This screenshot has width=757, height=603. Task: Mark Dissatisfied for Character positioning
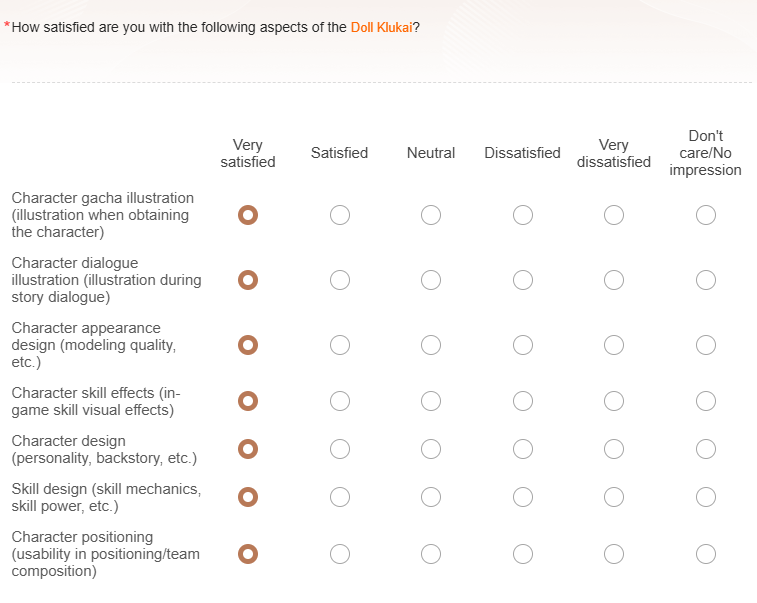tap(523, 554)
